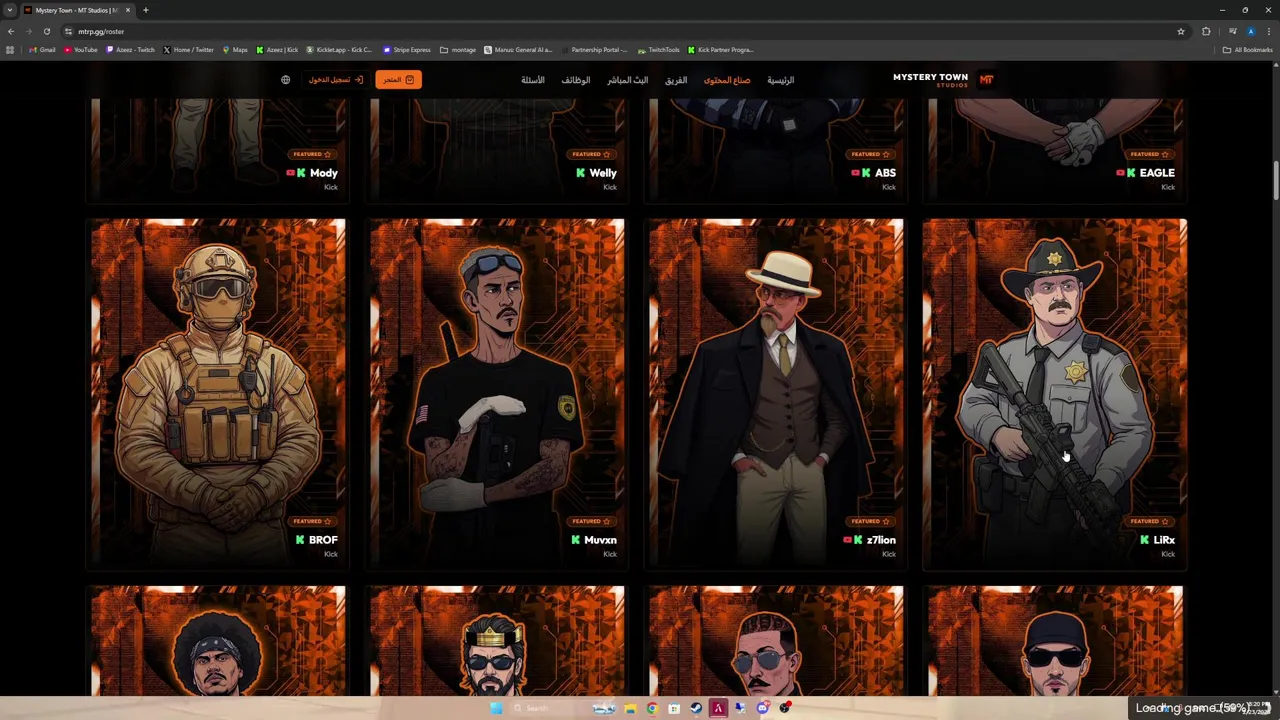Close the Mystery Town tab
Viewport: 1280px width, 720px height.
tap(128, 10)
